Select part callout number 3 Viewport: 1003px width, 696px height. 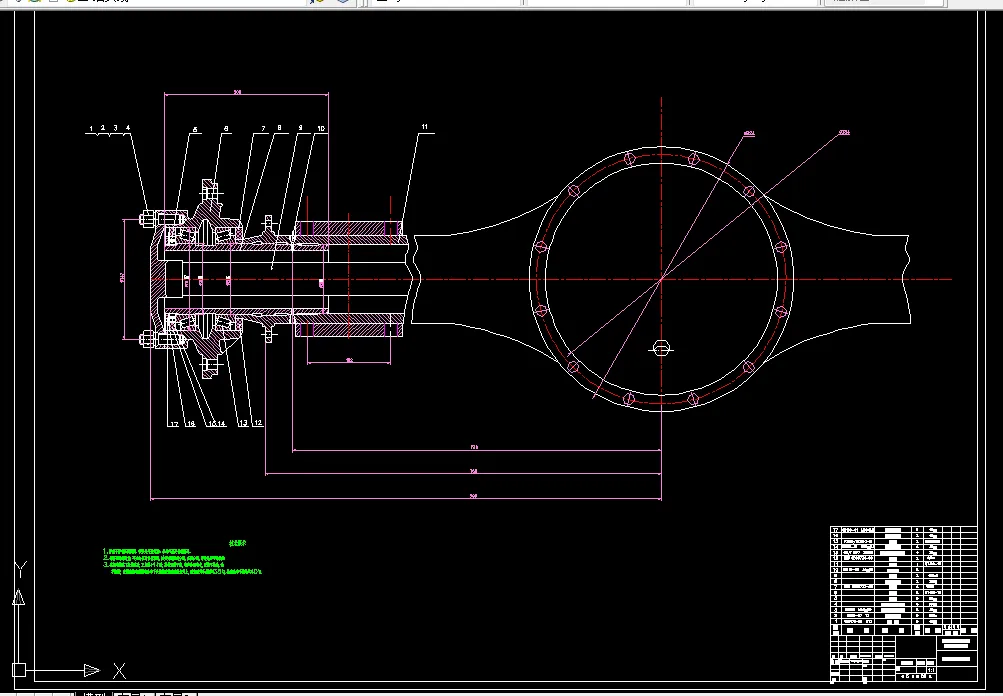pyautogui.click(x=115, y=128)
